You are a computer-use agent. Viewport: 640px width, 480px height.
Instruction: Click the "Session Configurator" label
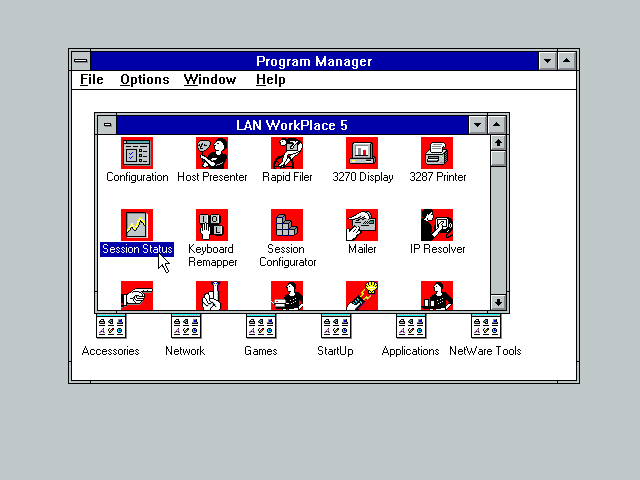pos(287,256)
